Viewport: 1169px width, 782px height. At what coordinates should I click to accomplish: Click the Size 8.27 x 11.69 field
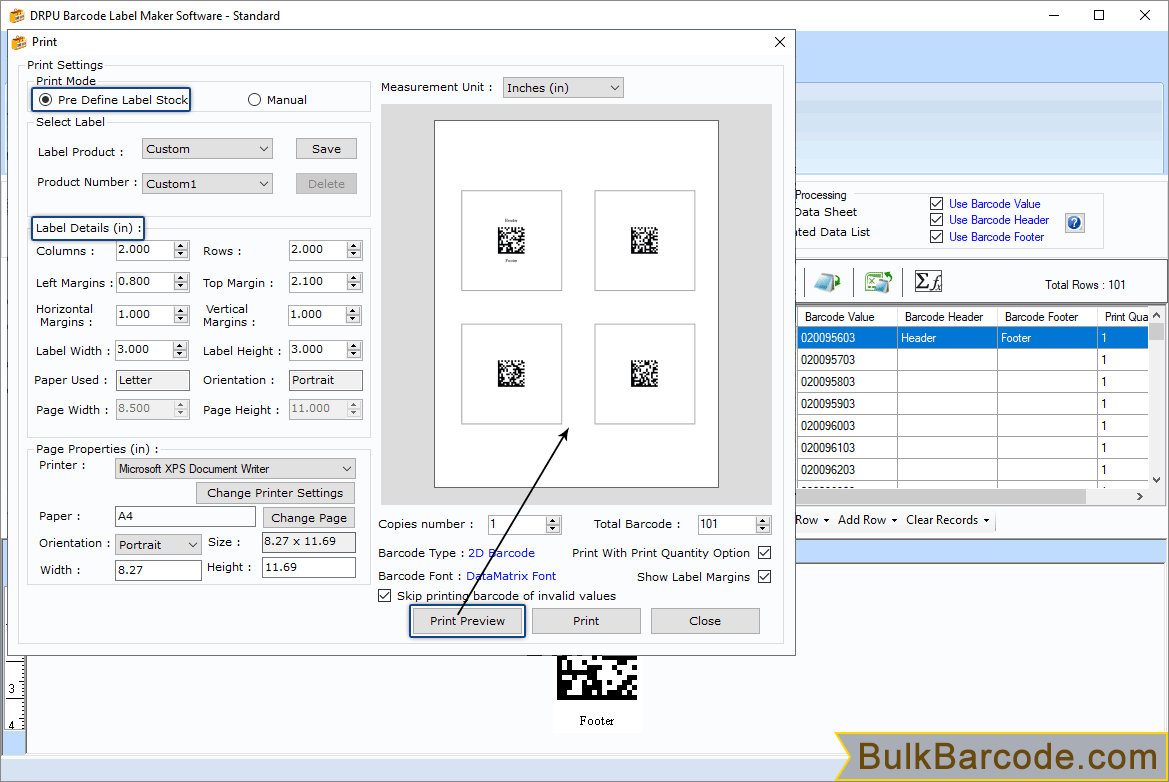[309, 542]
